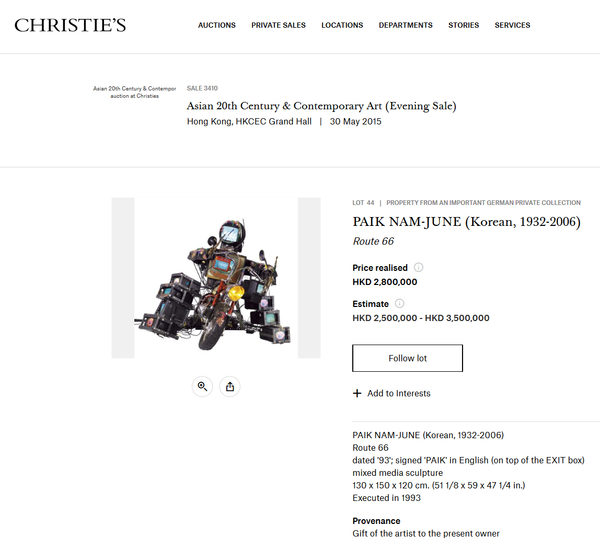Click the Add to Interests link
The image size is (600, 548).
(399, 393)
